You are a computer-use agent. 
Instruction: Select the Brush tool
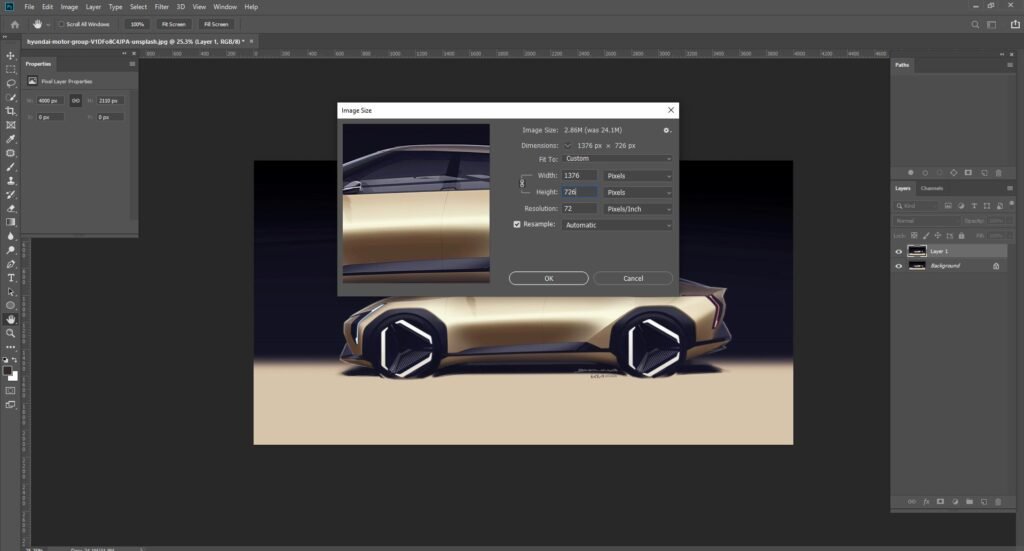[10, 167]
